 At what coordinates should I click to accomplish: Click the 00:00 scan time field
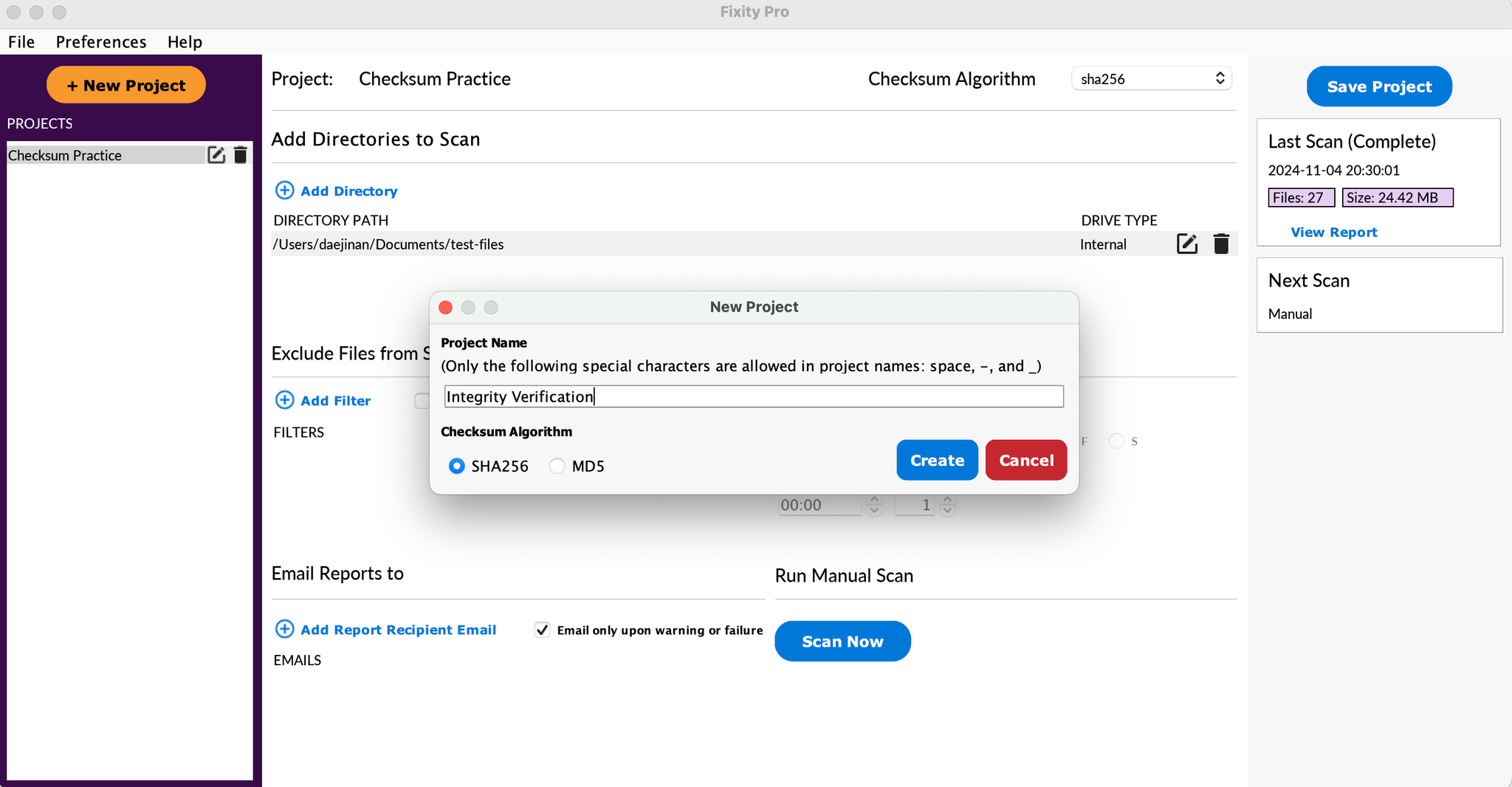pos(820,505)
